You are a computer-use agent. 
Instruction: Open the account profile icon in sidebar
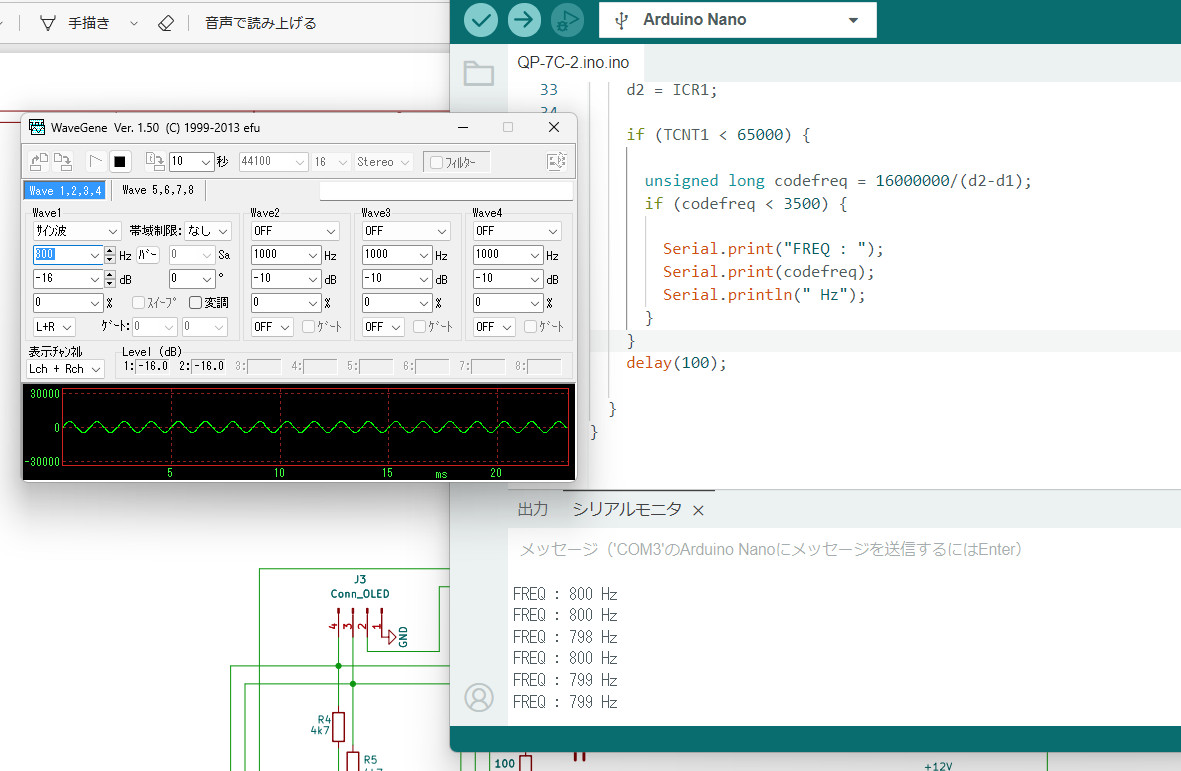point(479,697)
